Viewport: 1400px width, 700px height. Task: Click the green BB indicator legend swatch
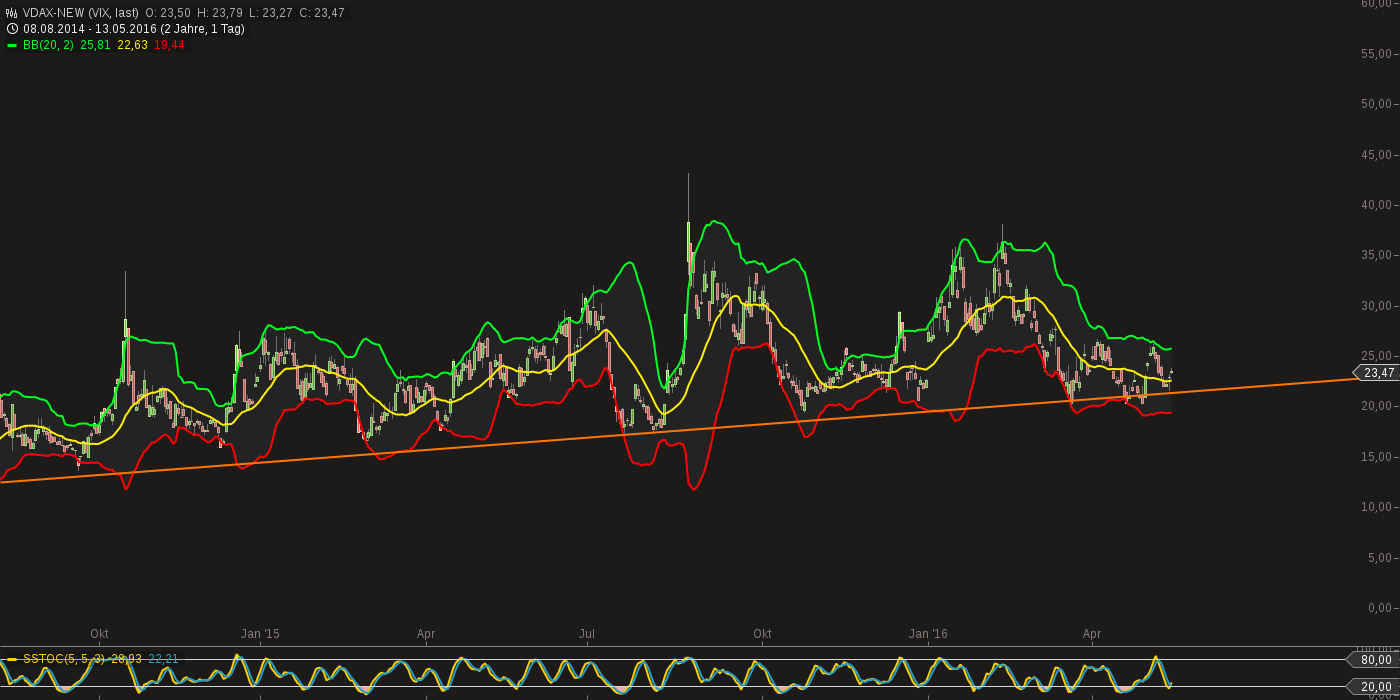click(12, 45)
